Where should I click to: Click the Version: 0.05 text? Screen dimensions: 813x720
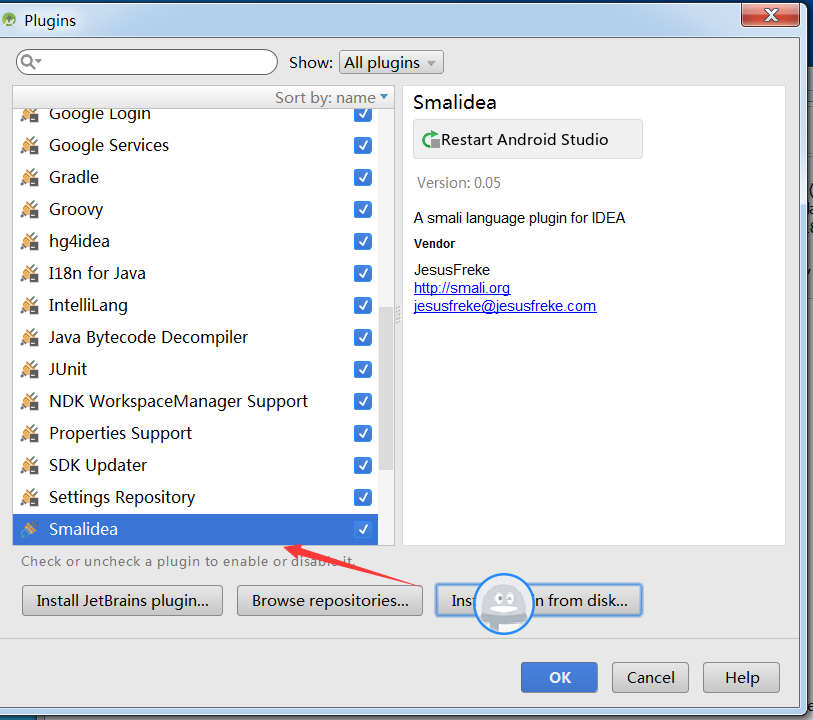point(459,183)
